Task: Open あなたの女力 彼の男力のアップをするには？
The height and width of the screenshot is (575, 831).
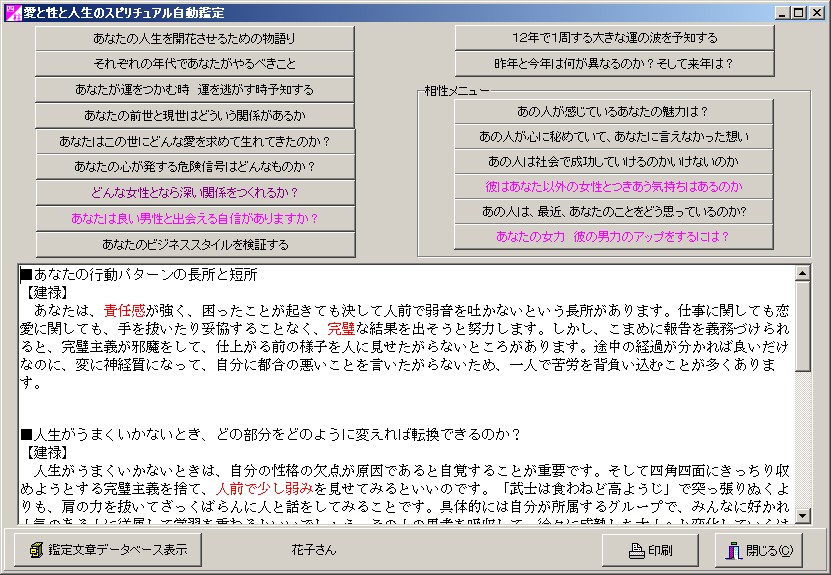Action: point(613,236)
